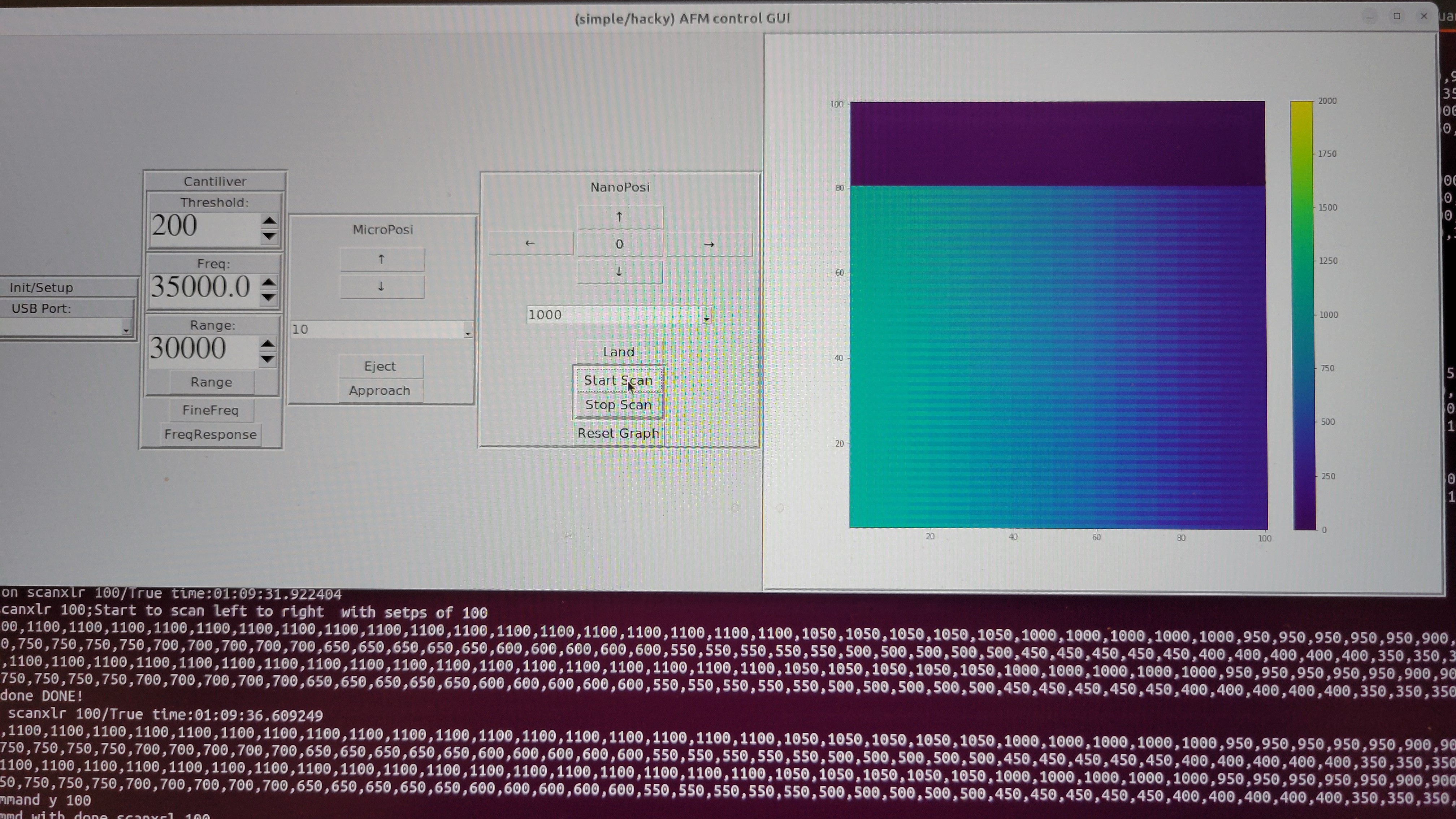This screenshot has height=819, width=1456.
Task: Click the FreqResponse button
Action: [210, 435]
